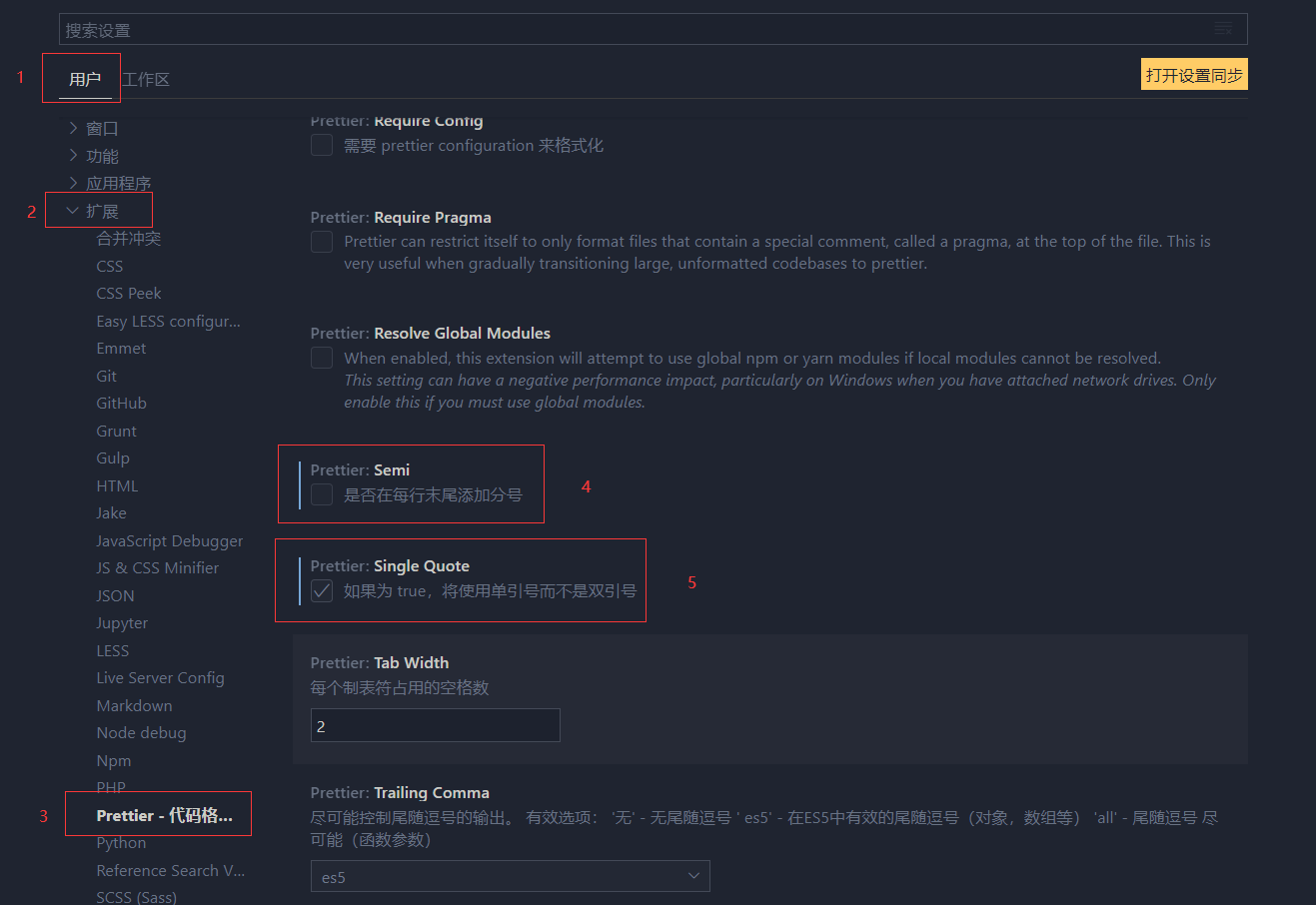Enable the Resolve Global Modules checkbox
The image size is (1316, 905).
pyautogui.click(x=322, y=358)
